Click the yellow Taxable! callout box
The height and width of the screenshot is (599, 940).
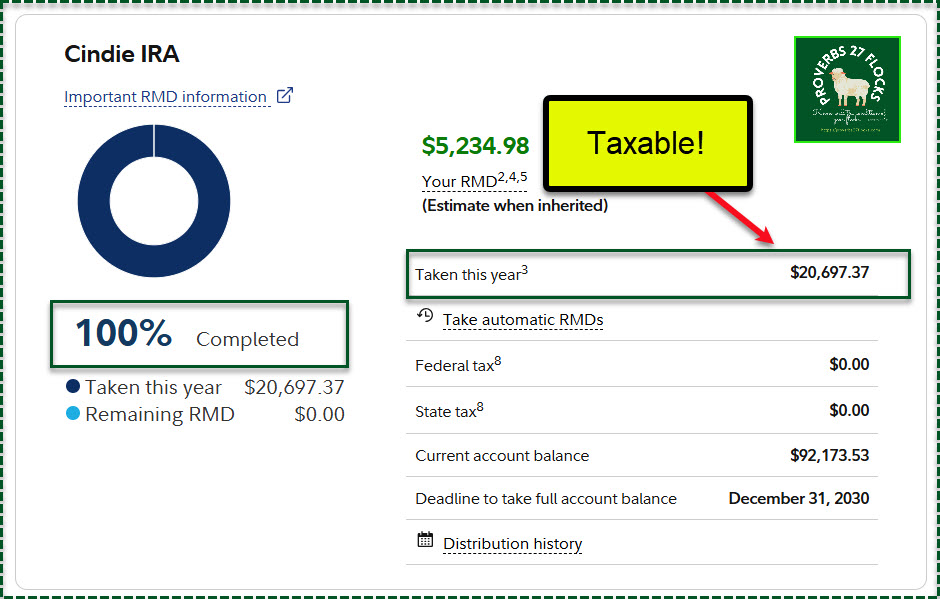646,143
